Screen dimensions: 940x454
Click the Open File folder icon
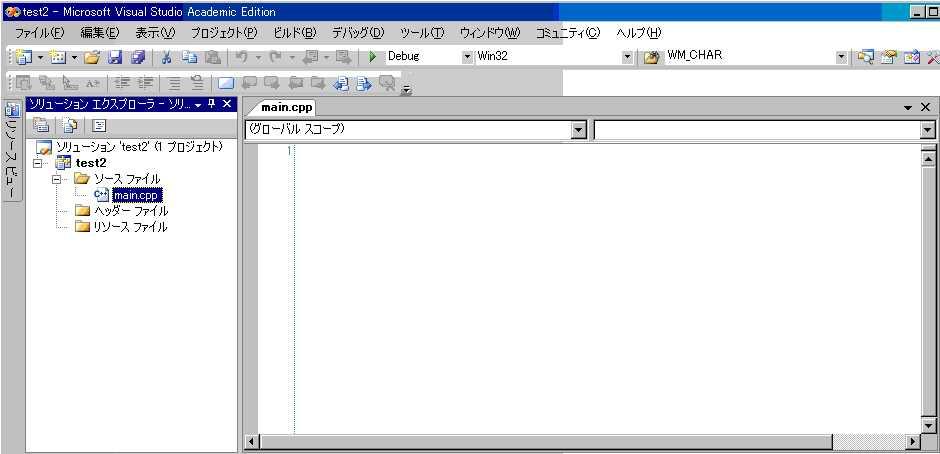pos(92,57)
